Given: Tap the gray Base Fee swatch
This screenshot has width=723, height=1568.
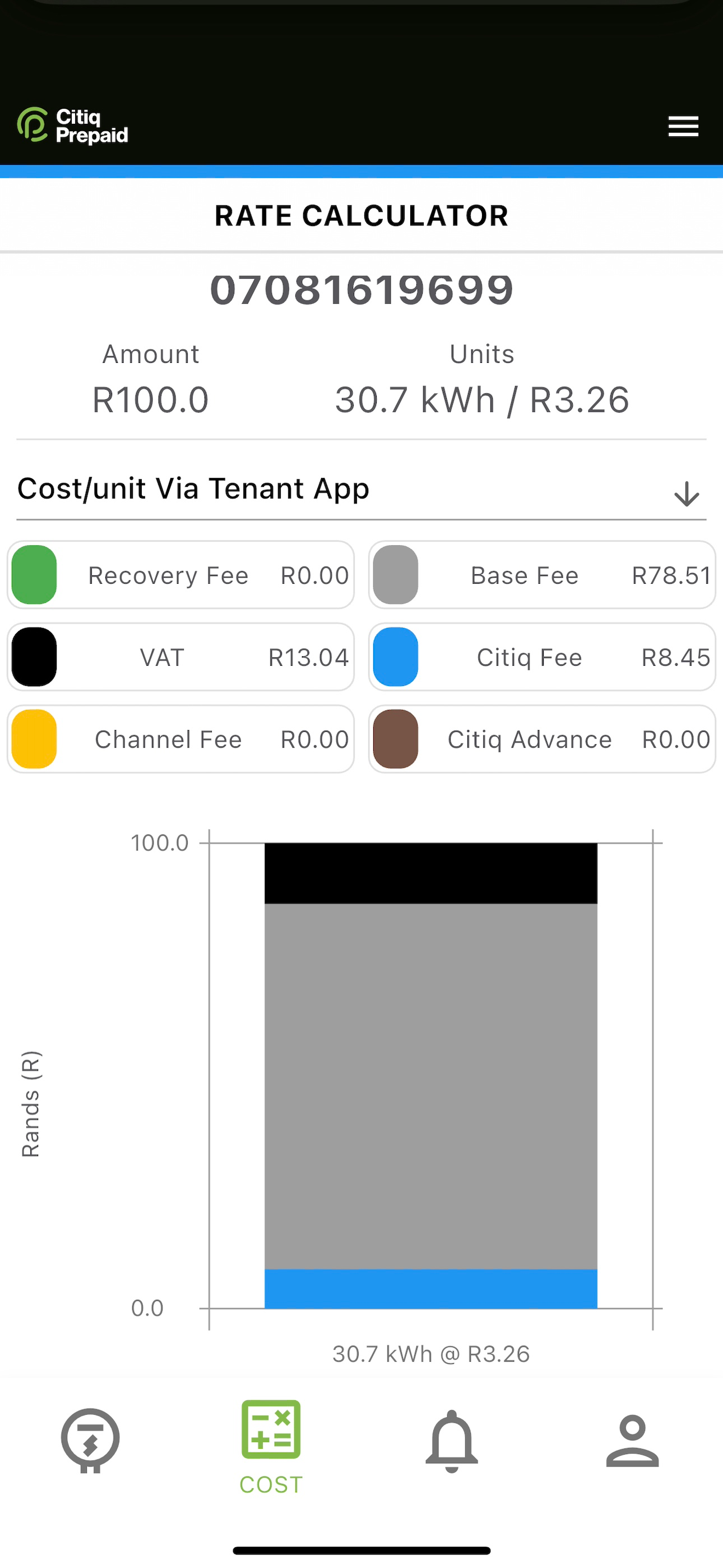Looking at the screenshot, I should 396,575.
